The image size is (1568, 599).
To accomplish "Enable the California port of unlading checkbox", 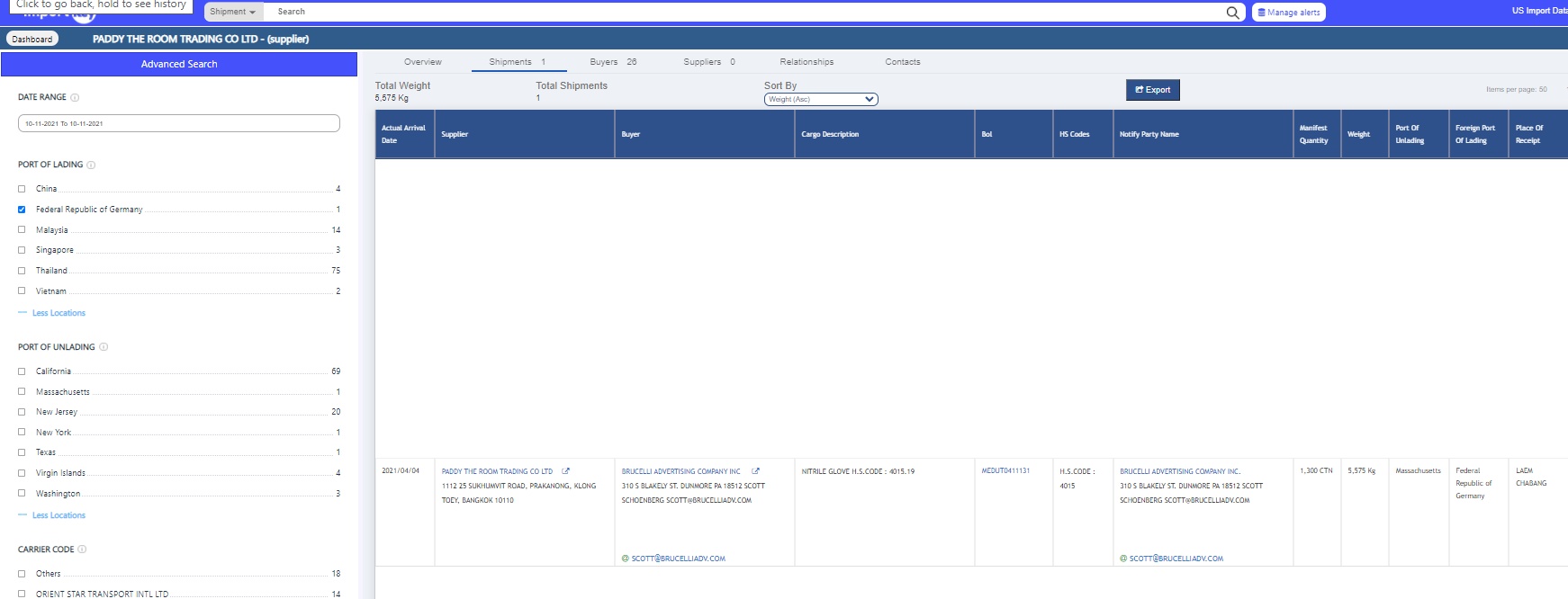I will [22, 371].
